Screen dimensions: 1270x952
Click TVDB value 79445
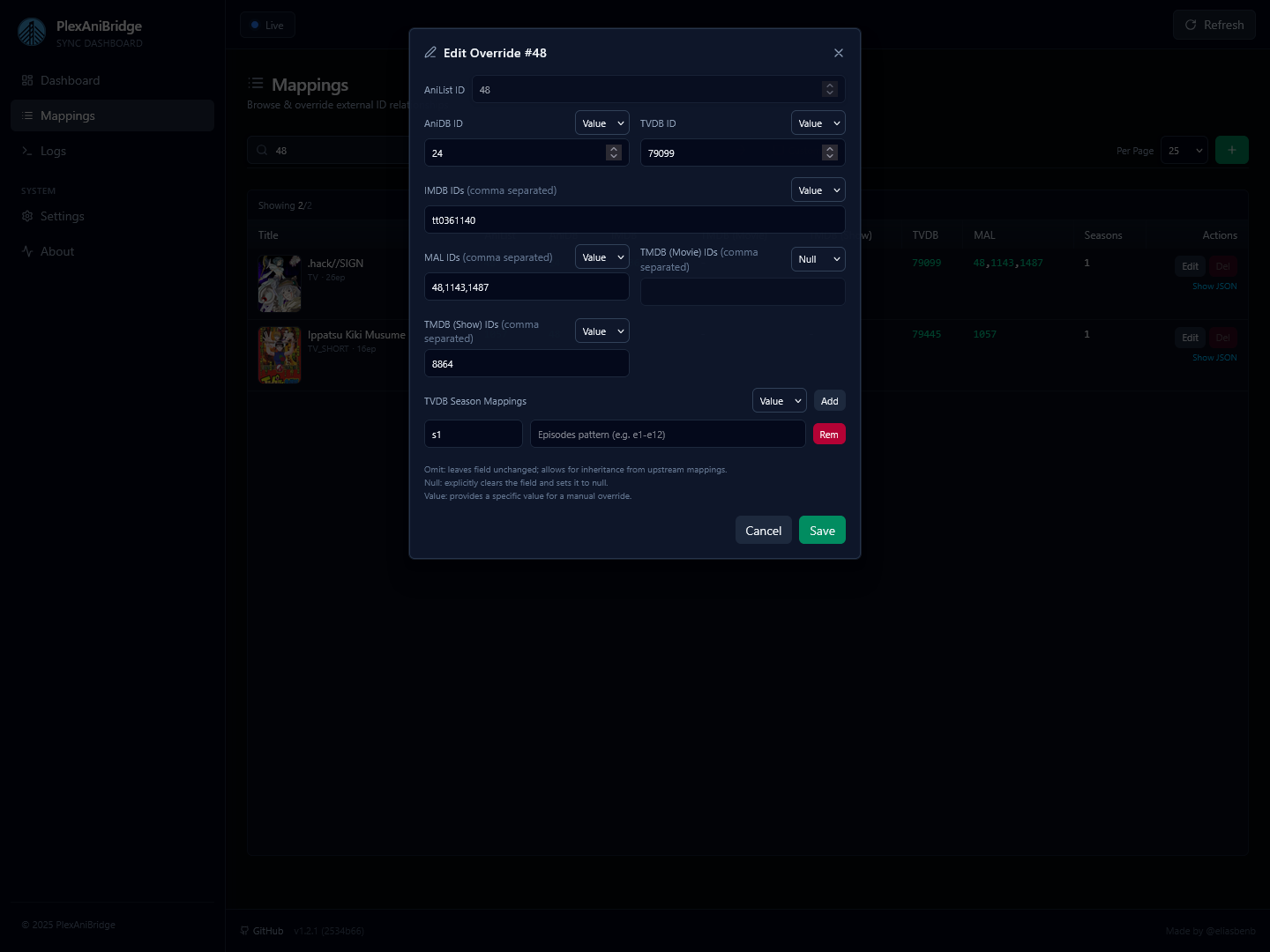[x=926, y=334]
